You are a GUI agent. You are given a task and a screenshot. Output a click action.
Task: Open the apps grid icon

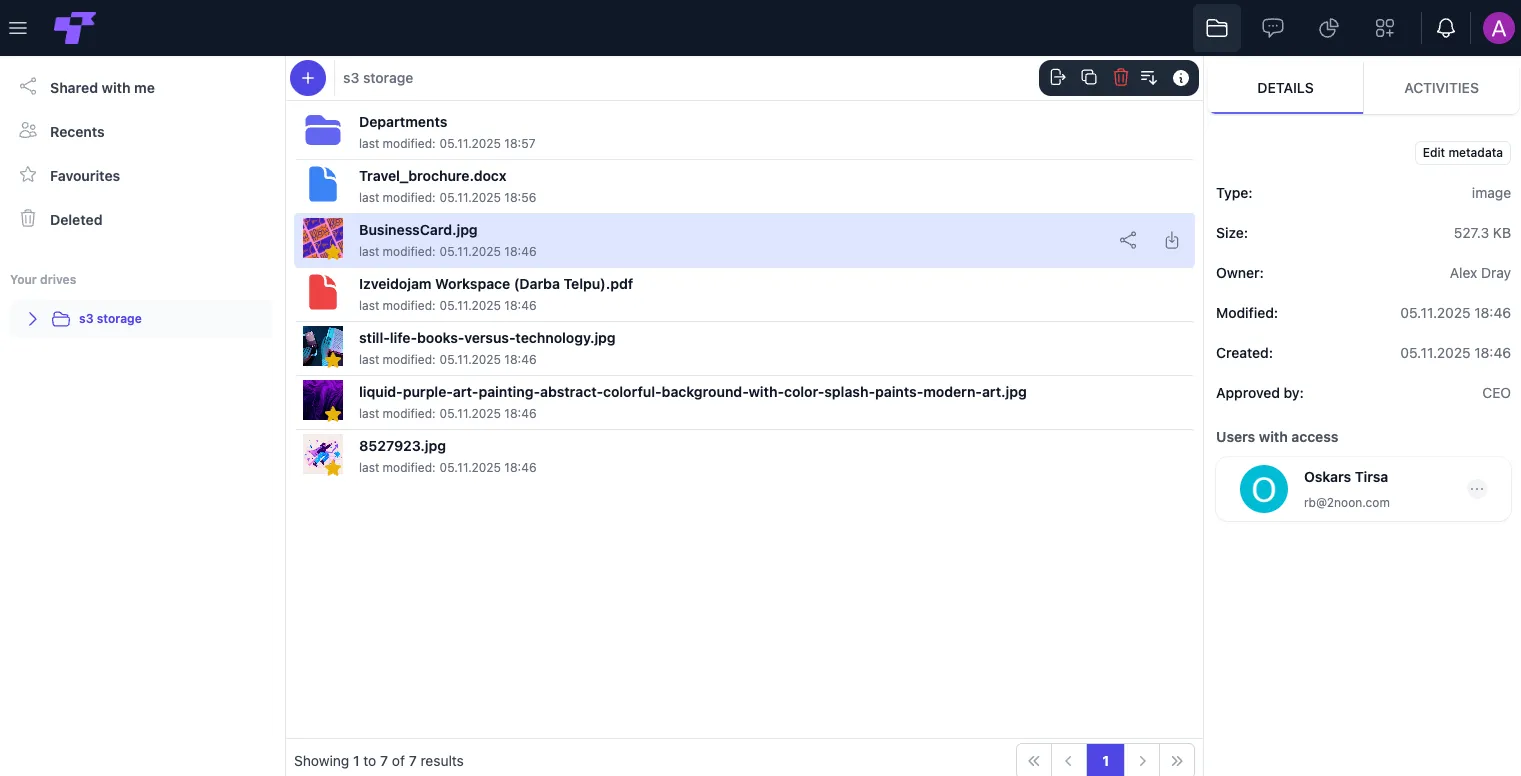click(1385, 28)
